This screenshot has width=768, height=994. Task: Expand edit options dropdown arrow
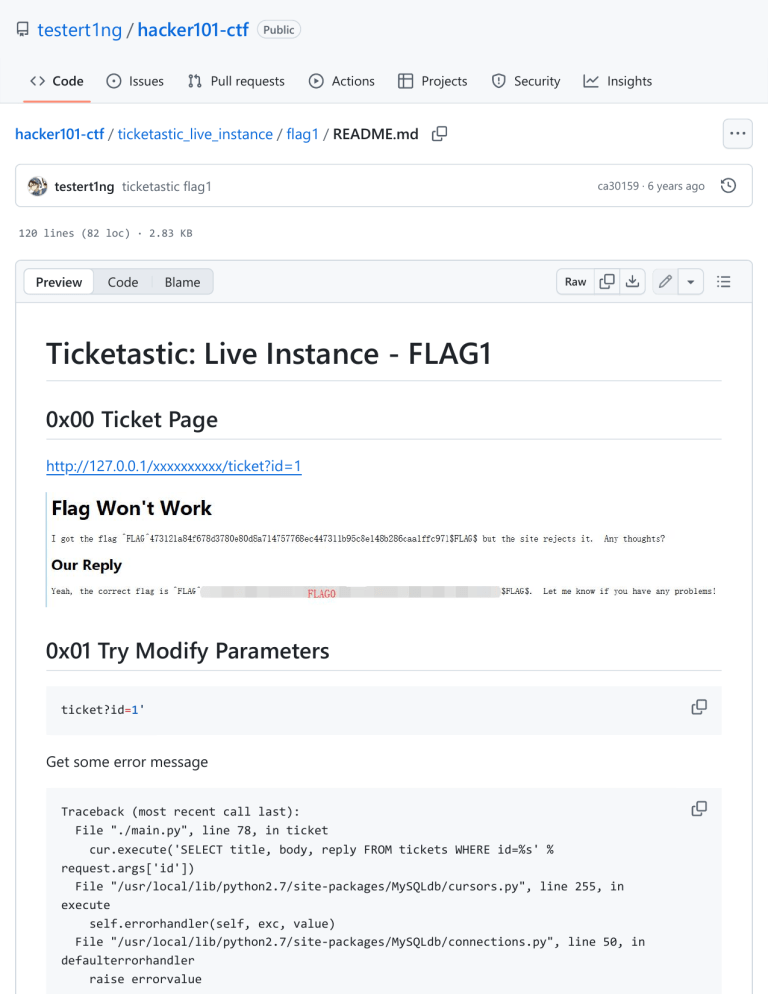pyautogui.click(x=691, y=282)
